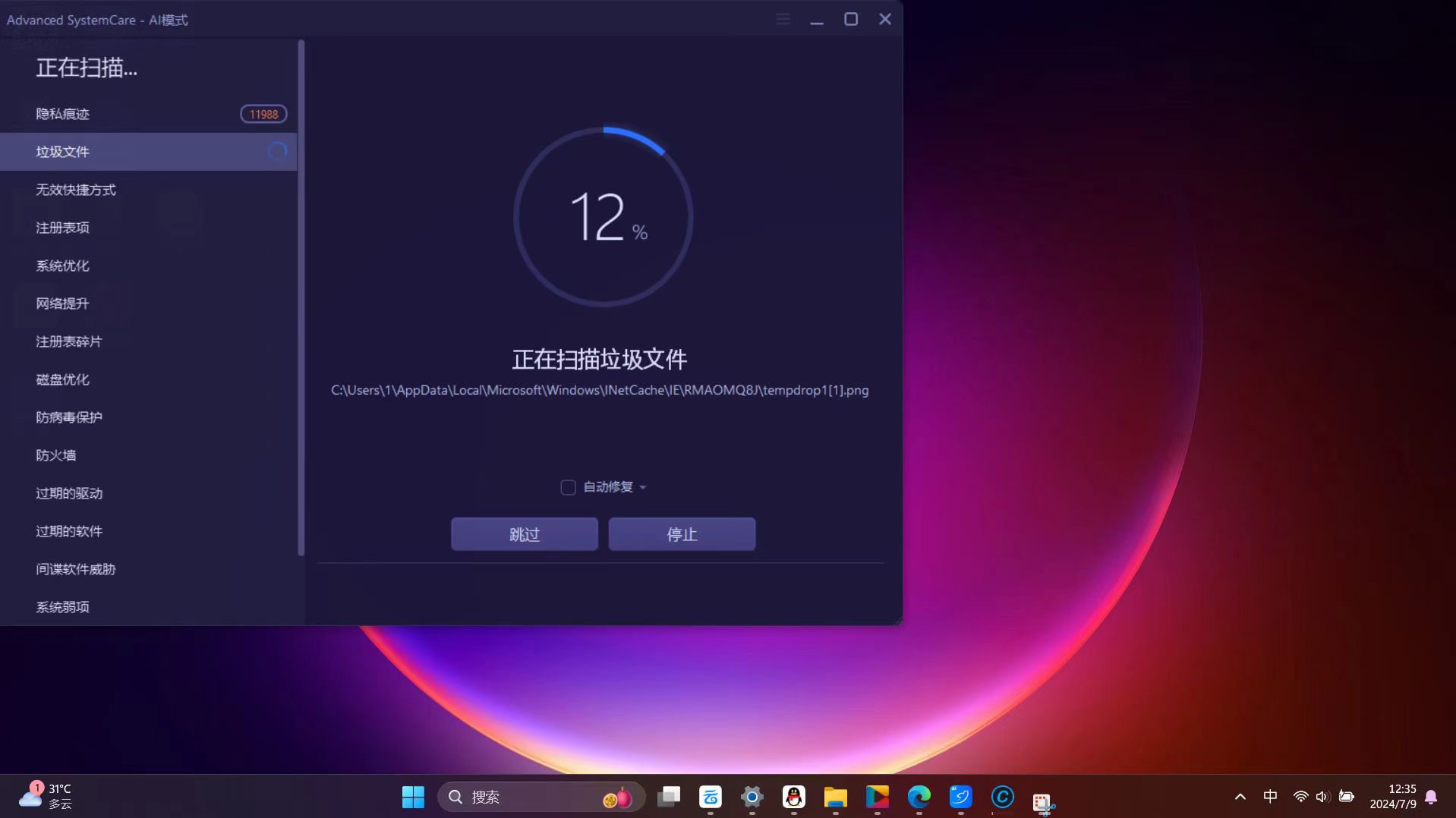Toggle the 中 input method indicator

click(1270, 796)
